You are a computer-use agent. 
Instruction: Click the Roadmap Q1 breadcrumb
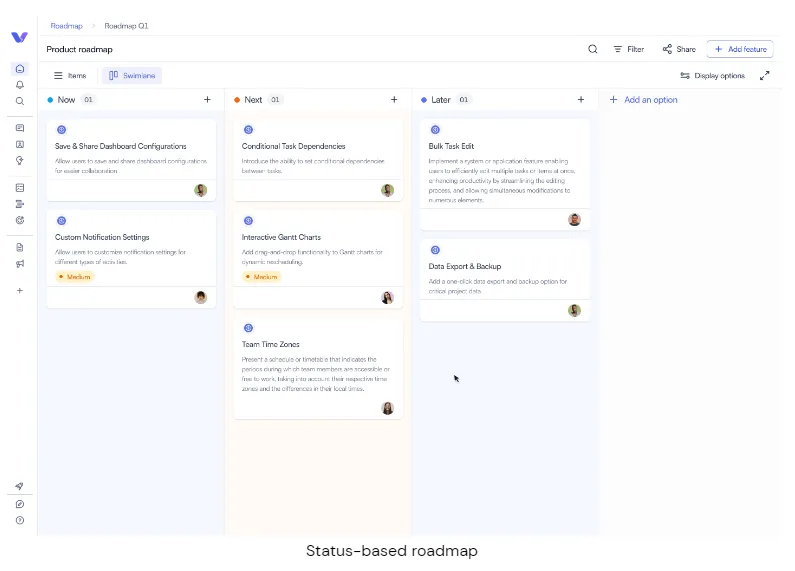click(126, 26)
